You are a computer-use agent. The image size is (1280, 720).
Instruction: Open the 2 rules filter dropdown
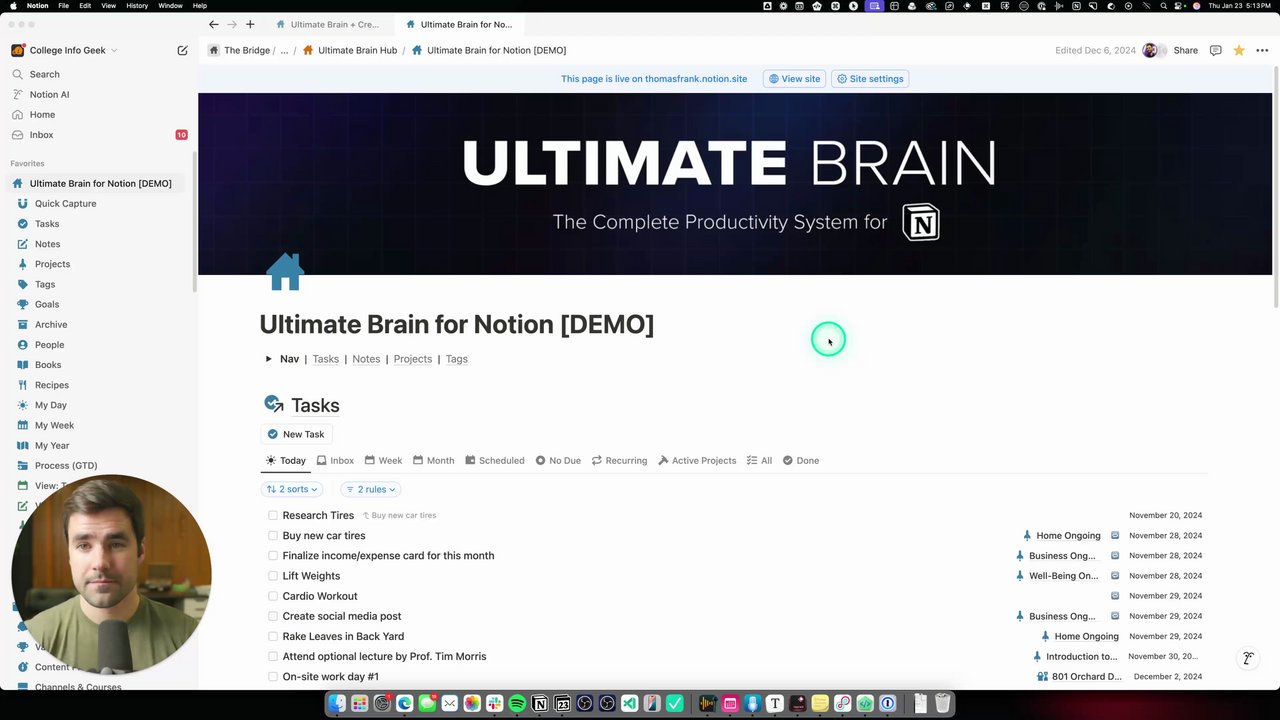(x=370, y=489)
